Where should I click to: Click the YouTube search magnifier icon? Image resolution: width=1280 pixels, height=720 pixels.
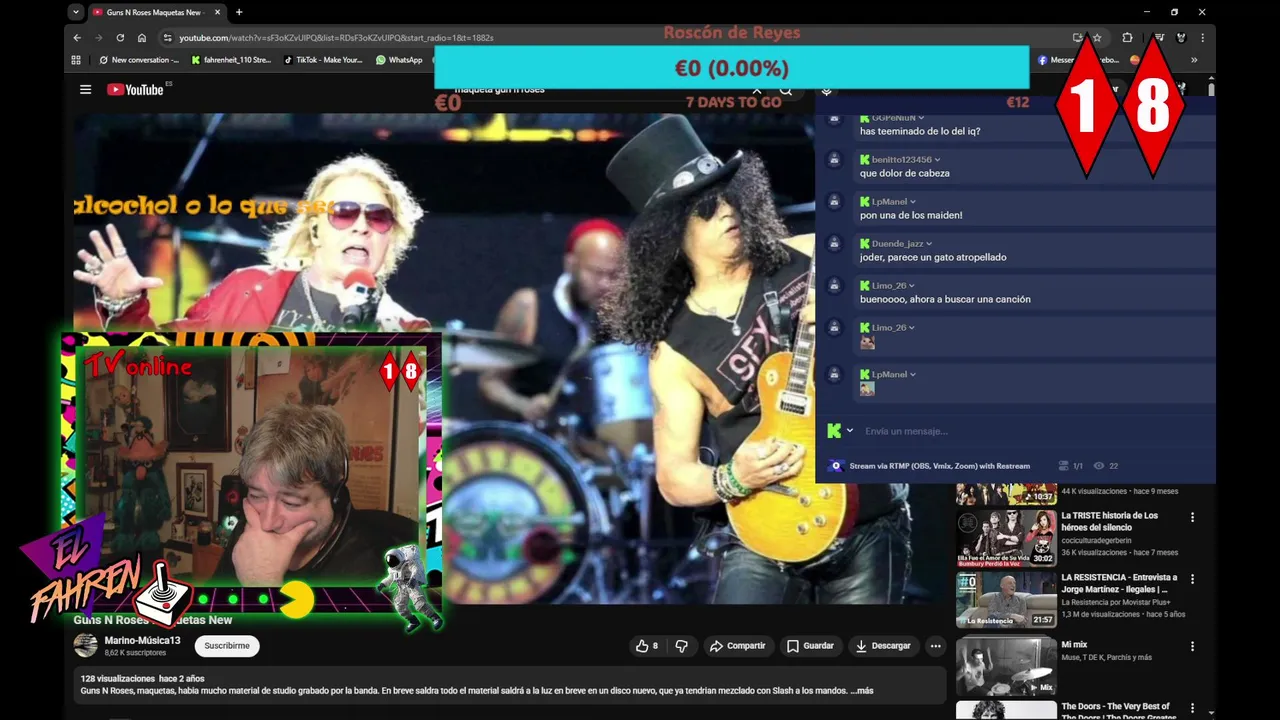[786, 90]
